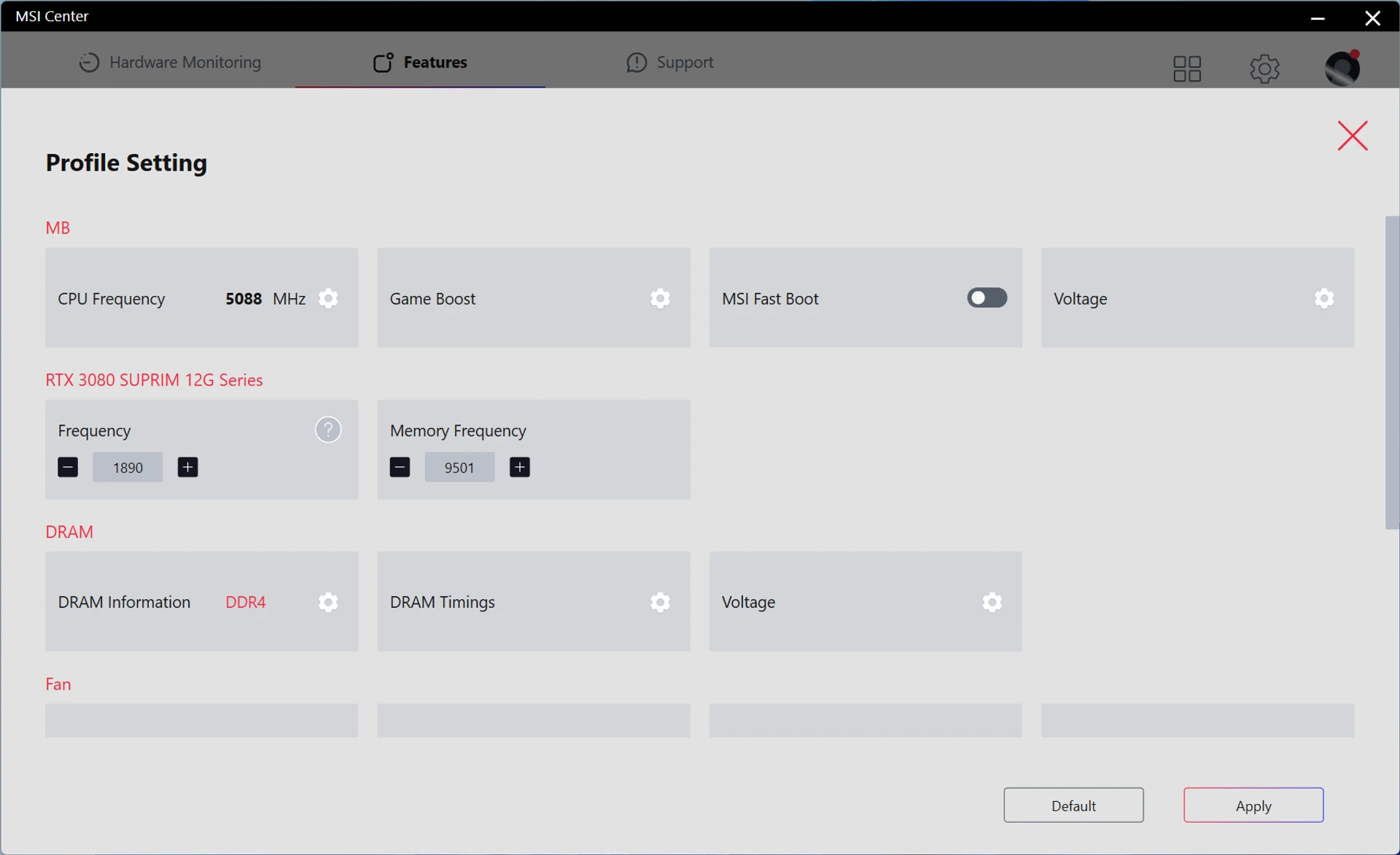
Task: Go to the Support tab
Action: 670,62
